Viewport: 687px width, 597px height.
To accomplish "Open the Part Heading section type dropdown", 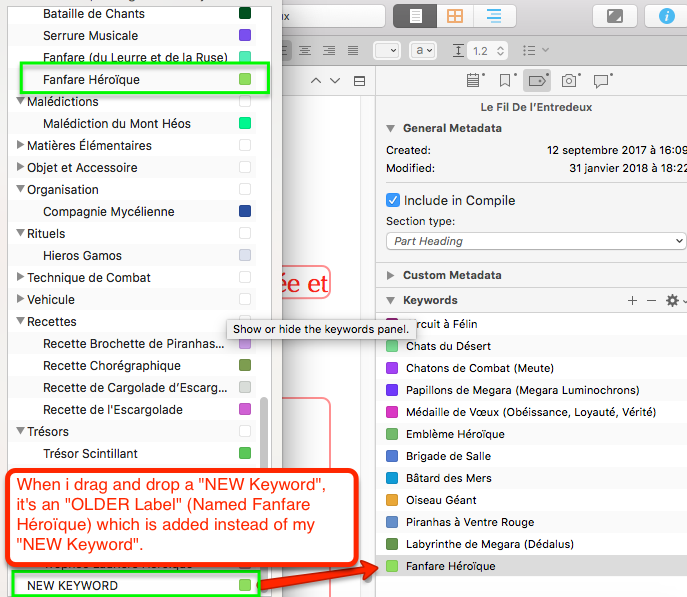I will pyautogui.click(x=535, y=241).
